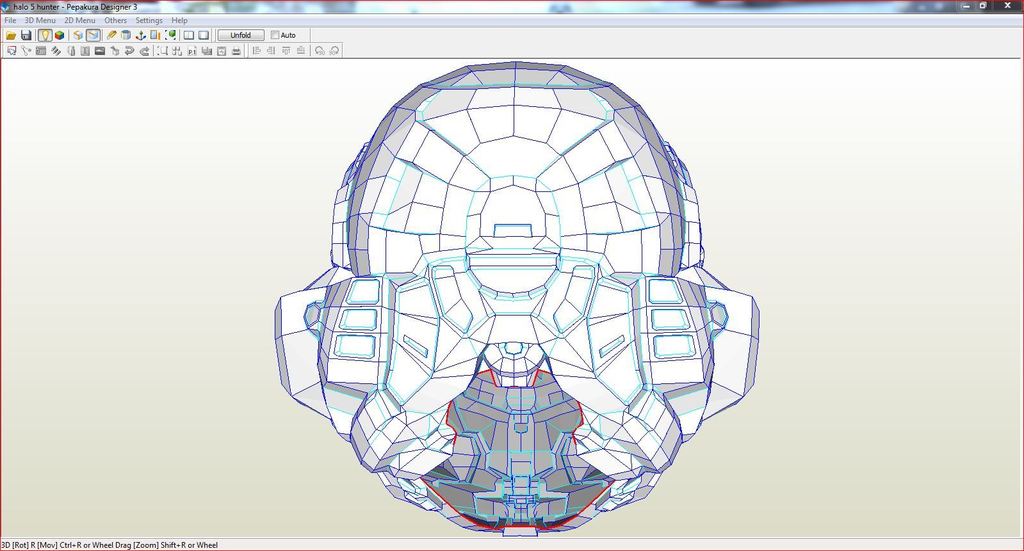Click the align left icon

point(256,51)
